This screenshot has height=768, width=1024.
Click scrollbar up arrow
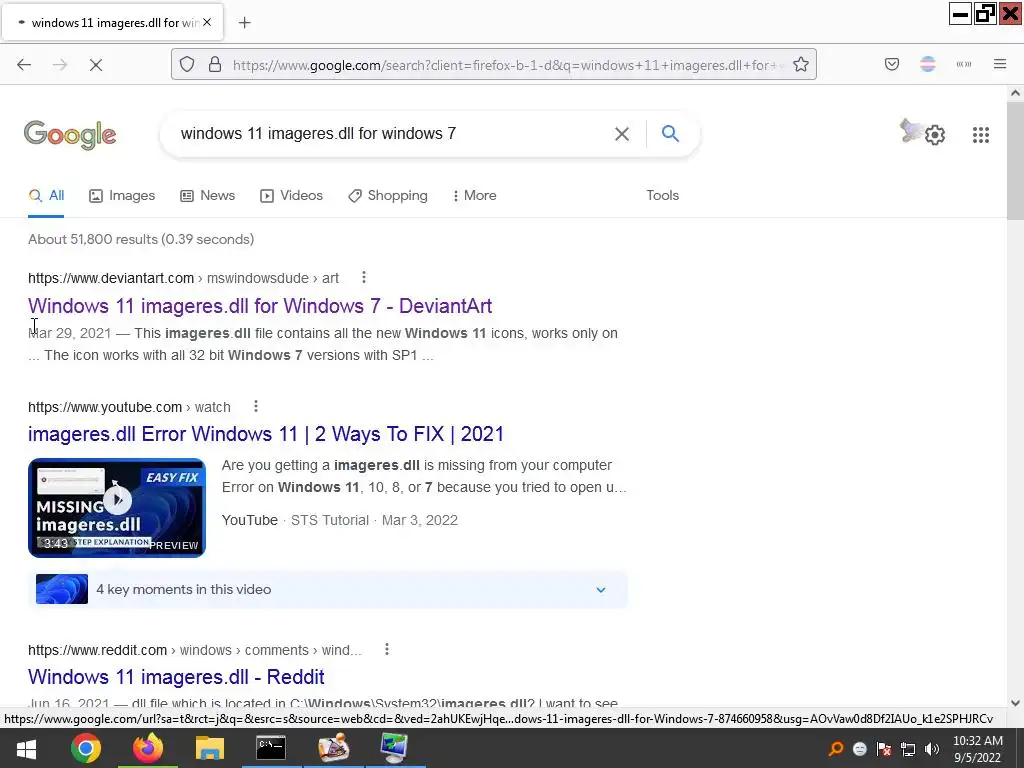coord(1015,93)
